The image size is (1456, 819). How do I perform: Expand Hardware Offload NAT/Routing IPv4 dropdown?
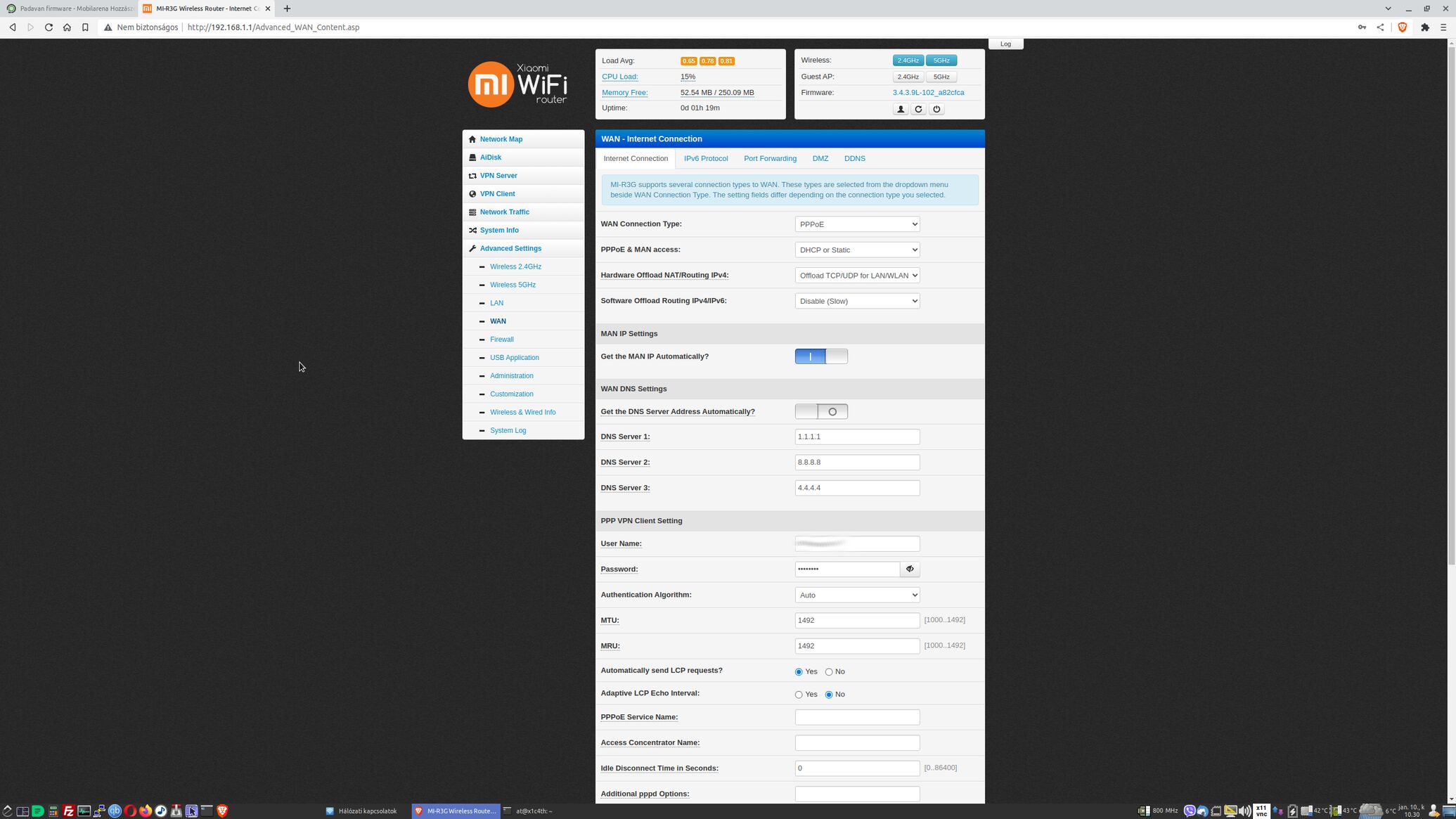click(x=857, y=276)
